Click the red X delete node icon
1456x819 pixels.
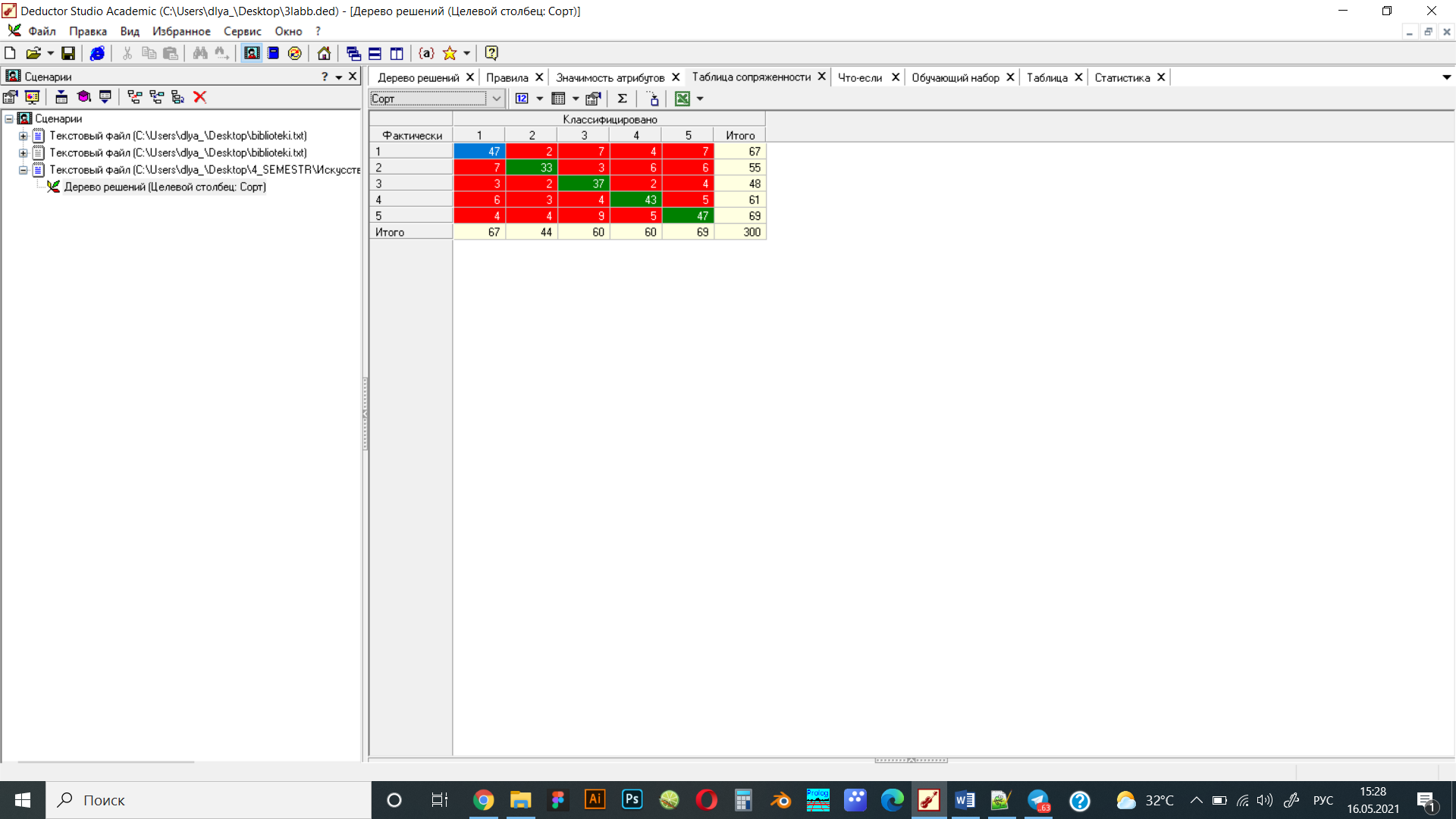pyautogui.click(x=199, y=97)
